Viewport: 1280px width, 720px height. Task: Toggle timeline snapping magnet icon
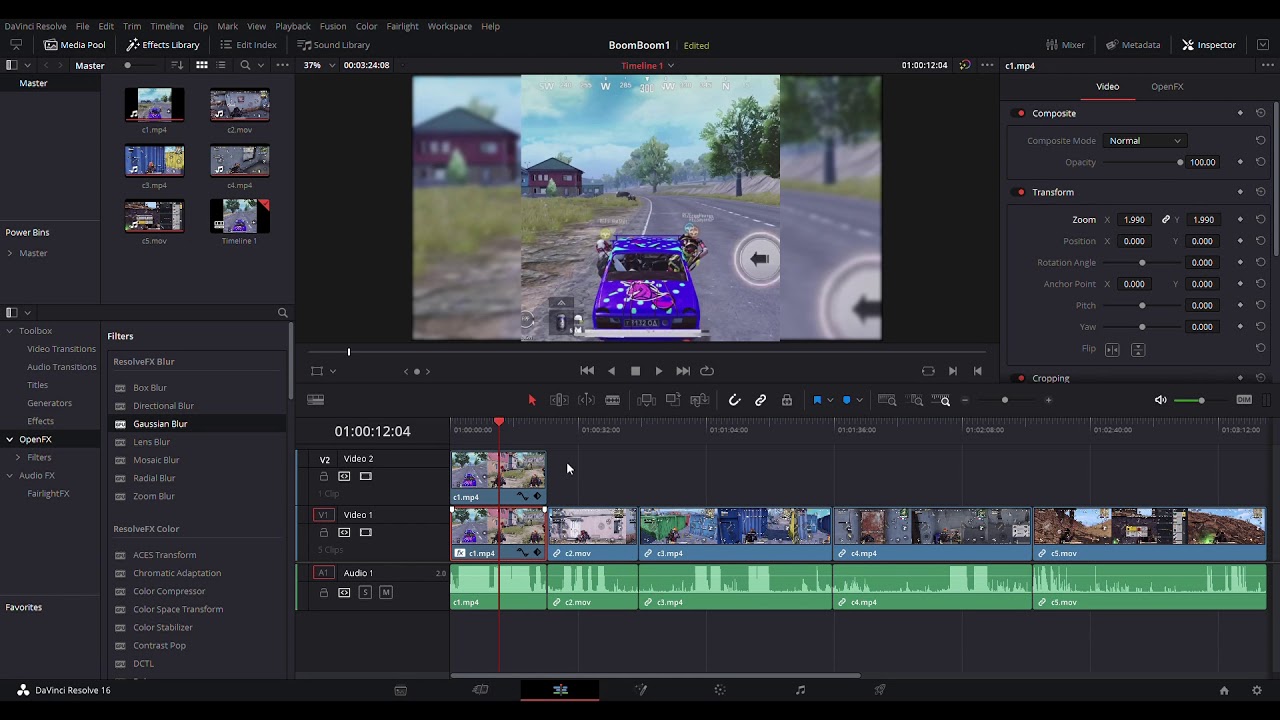click(x=734, y=400)
